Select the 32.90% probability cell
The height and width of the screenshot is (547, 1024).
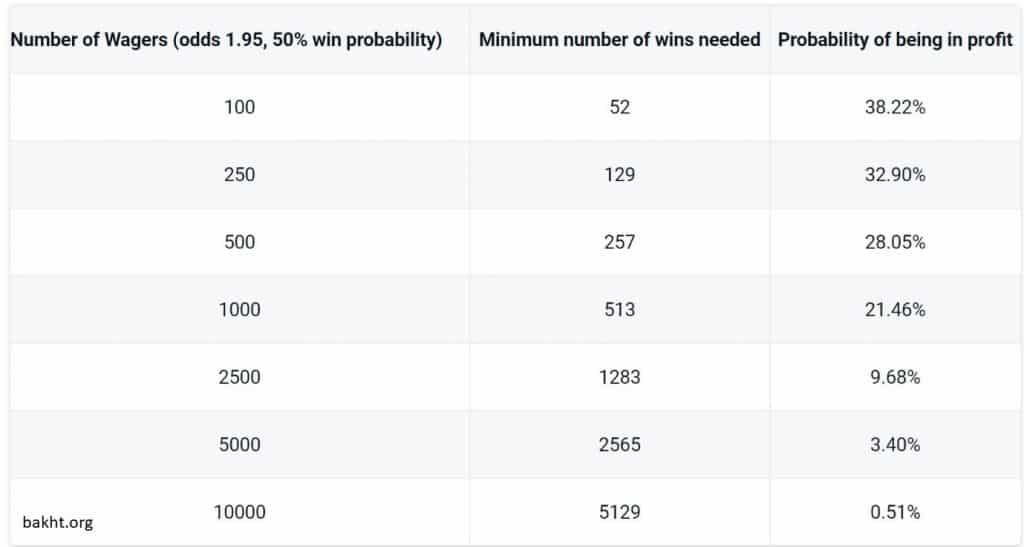point(895,174)
